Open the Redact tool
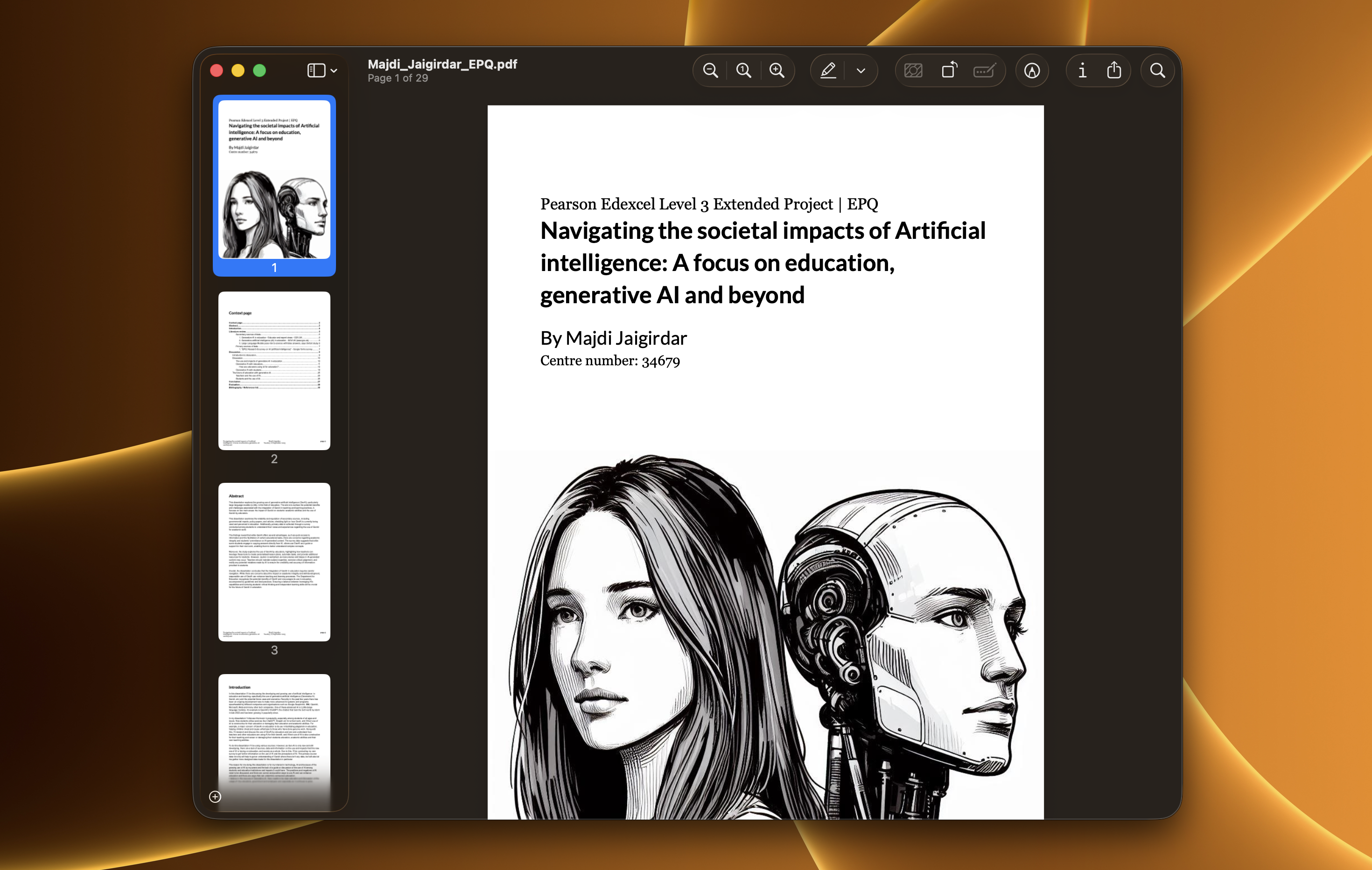The height and width of the screenshot is (870, 1372). [x=913, y=70]
